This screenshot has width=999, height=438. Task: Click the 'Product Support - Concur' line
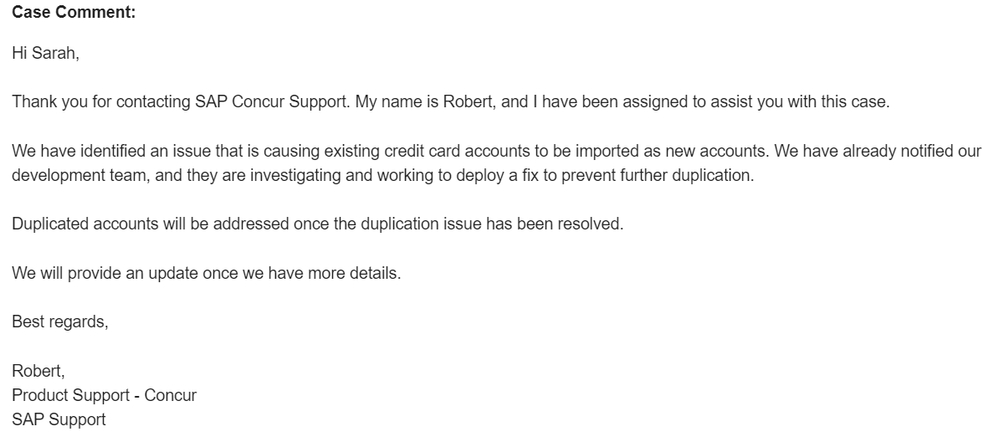click(x=104, y=395)
